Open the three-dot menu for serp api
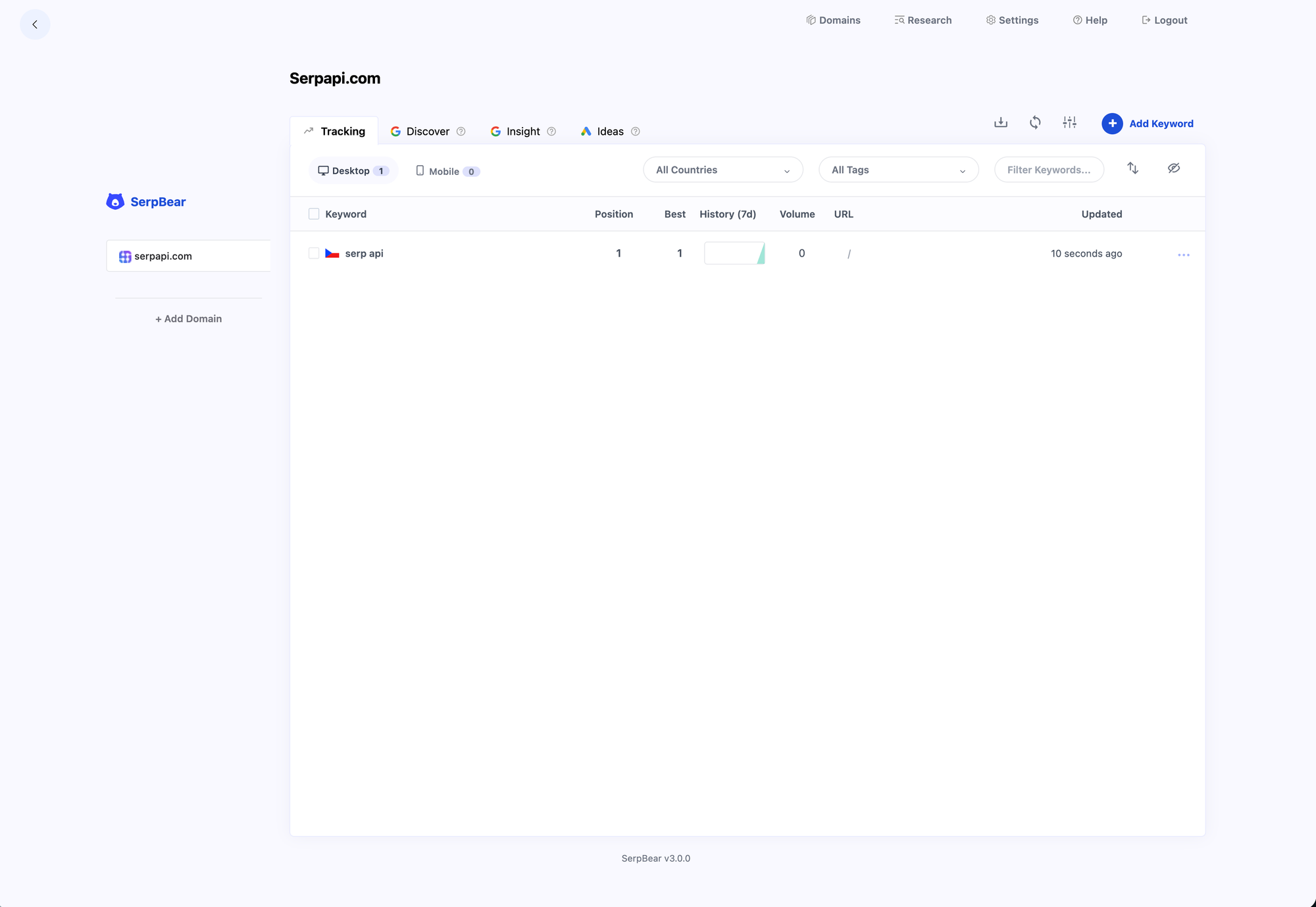This screenshot has width=1316, height=907. pyautogui.click(x=1183, y=255)
